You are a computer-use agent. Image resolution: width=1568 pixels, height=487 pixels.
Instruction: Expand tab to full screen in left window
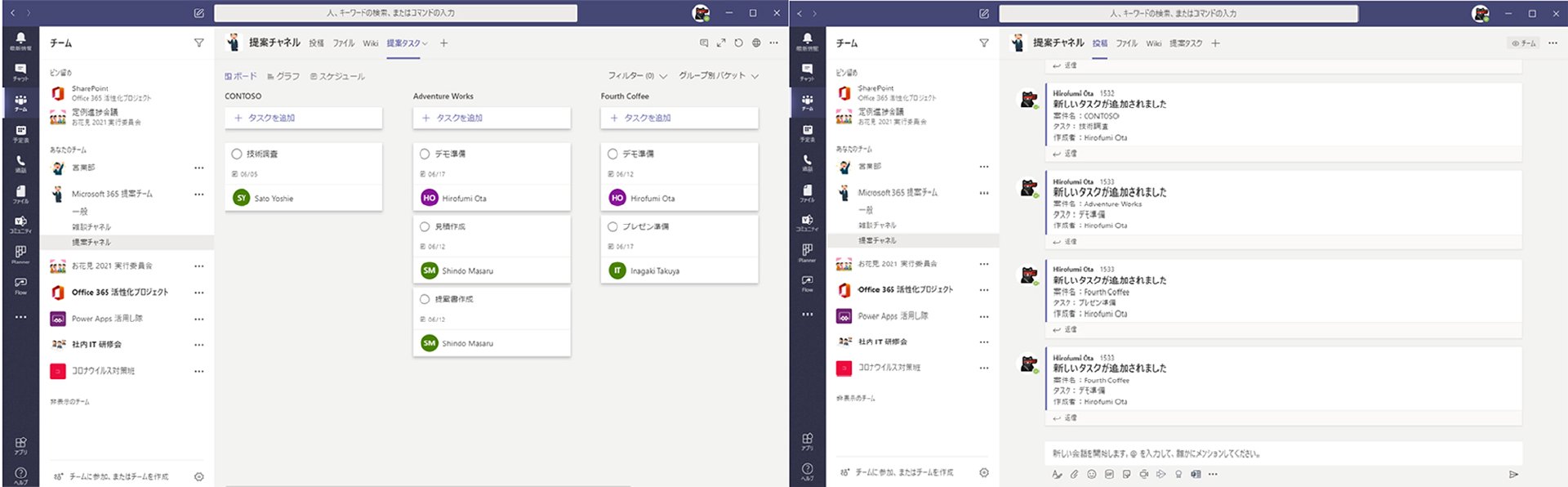click(721, 42)
